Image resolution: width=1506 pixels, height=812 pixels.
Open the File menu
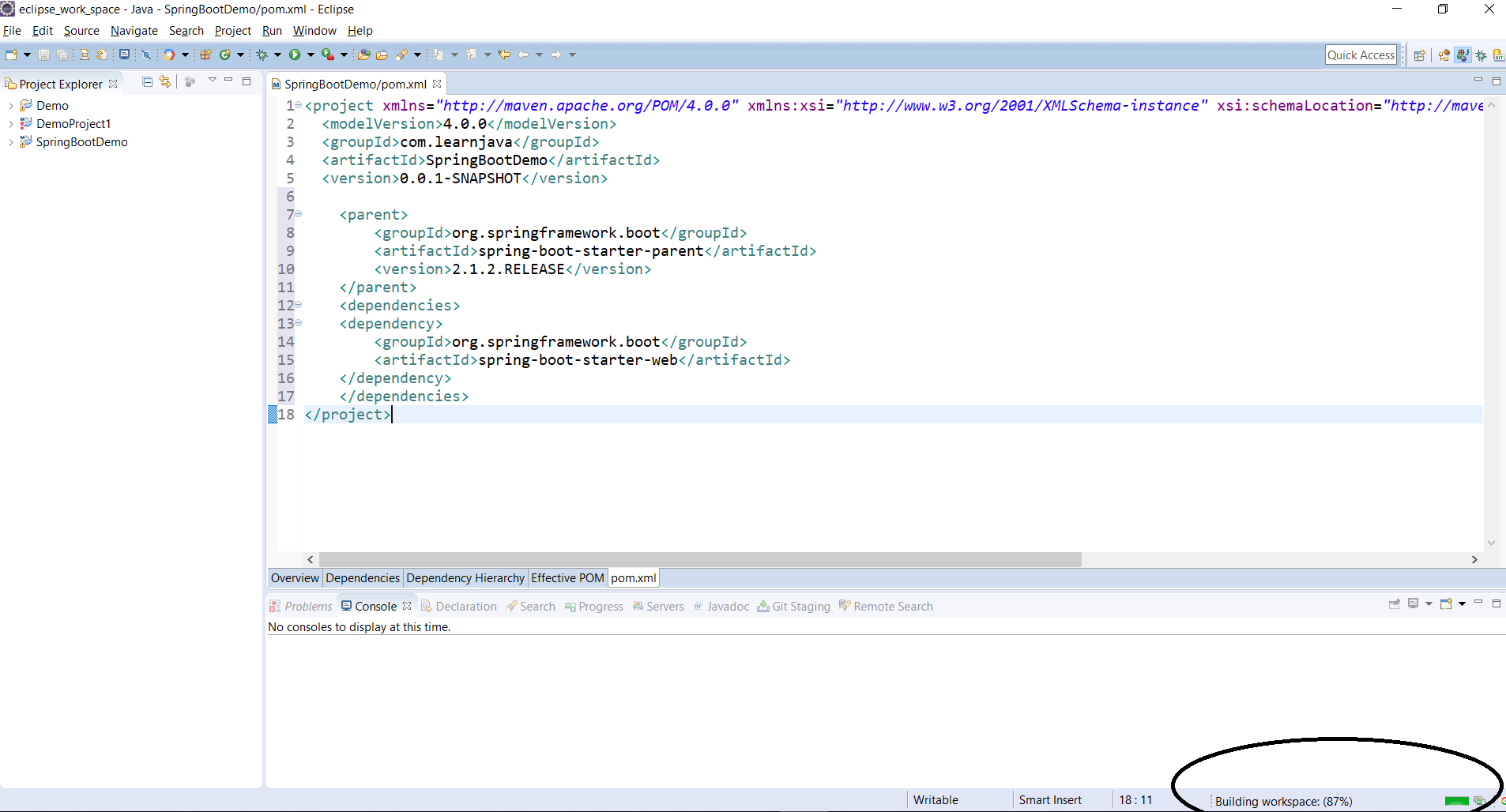pyautogui.click(x=12, y=31)
